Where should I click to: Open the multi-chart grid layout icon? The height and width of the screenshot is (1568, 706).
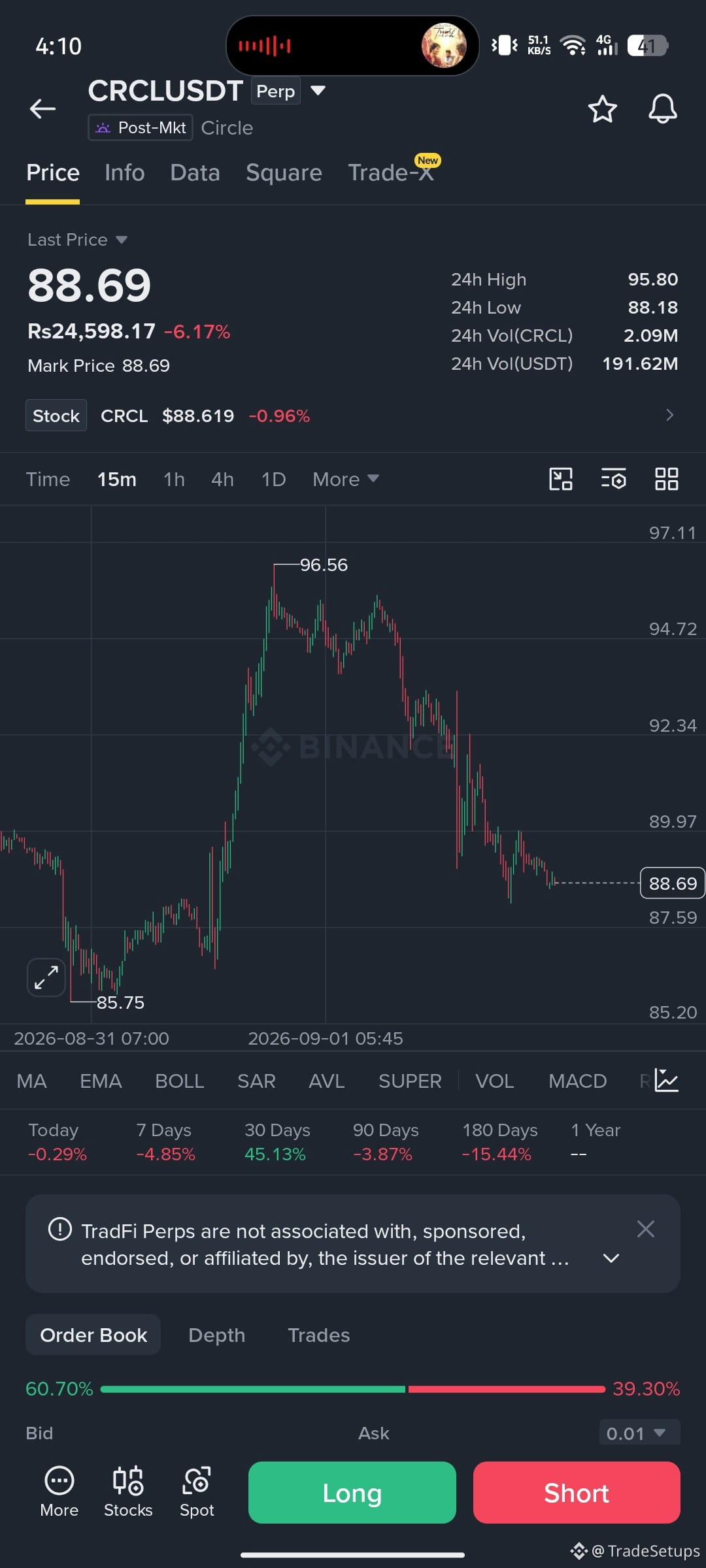(666, 479)
